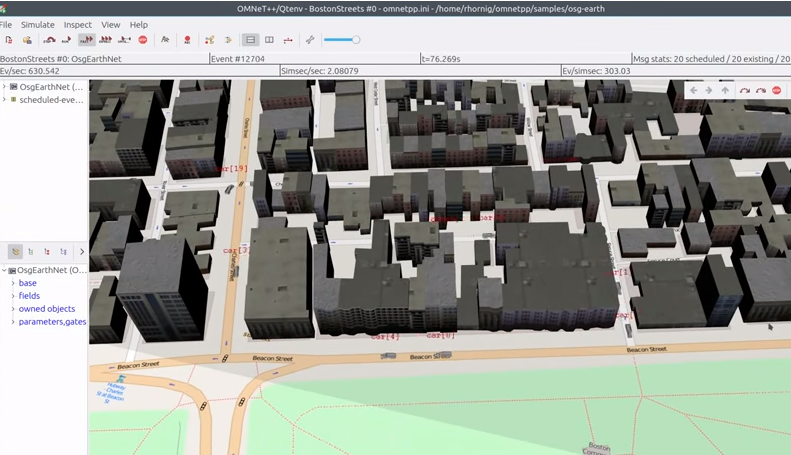Start Express run mode
Viewport: 791px width, 455px height.
tap(105, 40)
